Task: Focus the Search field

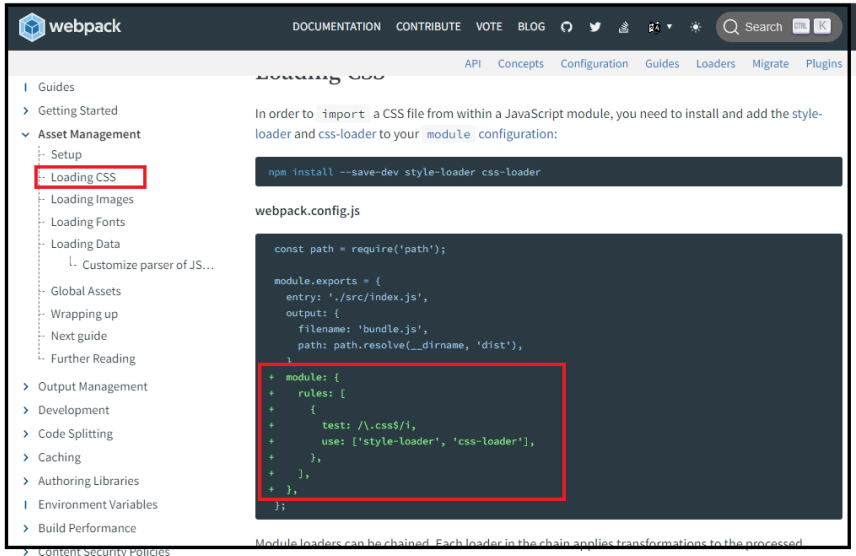Action: pyautogui.click(x=778, y=27)
